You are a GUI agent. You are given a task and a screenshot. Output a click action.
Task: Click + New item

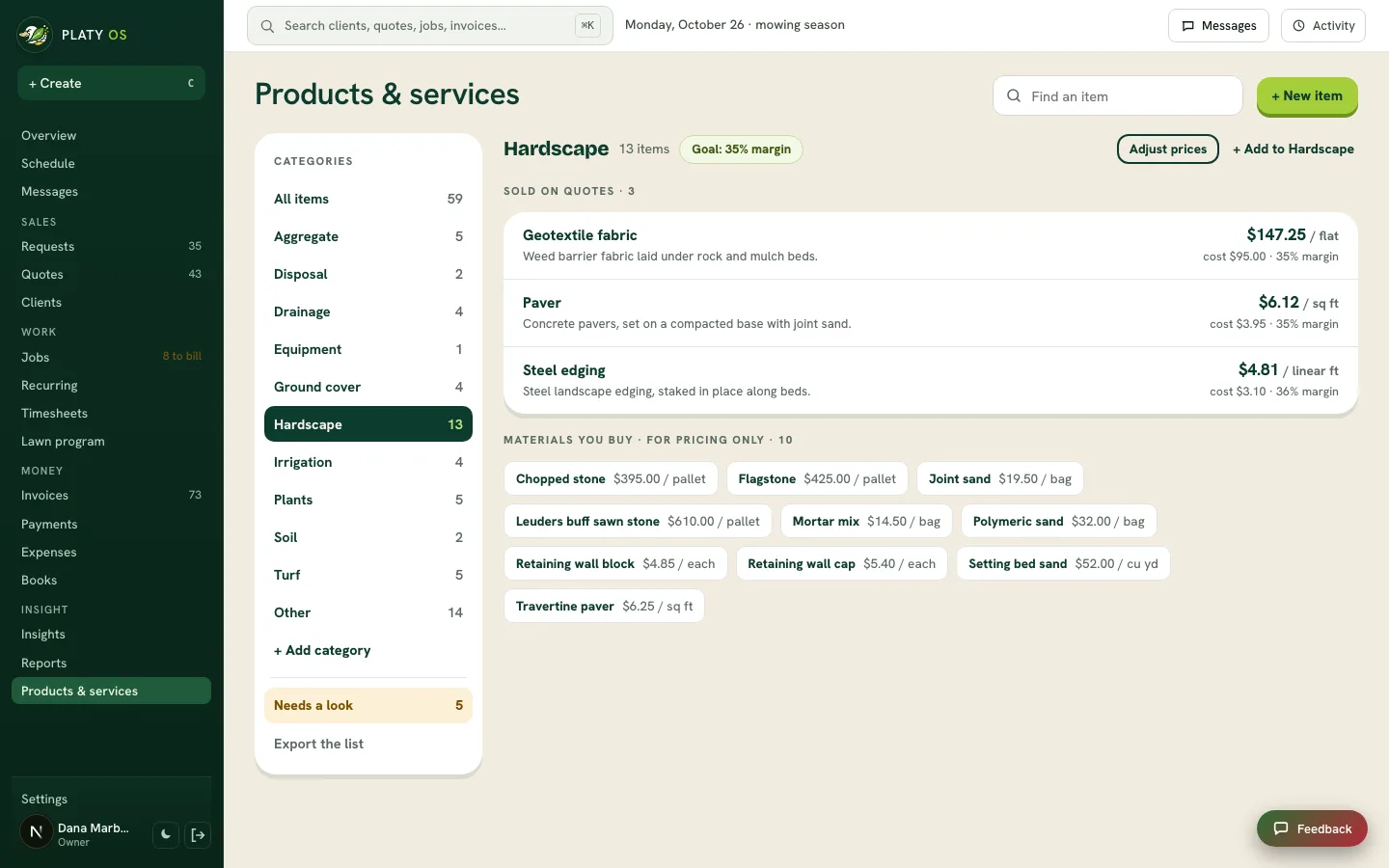(1307, 96)
